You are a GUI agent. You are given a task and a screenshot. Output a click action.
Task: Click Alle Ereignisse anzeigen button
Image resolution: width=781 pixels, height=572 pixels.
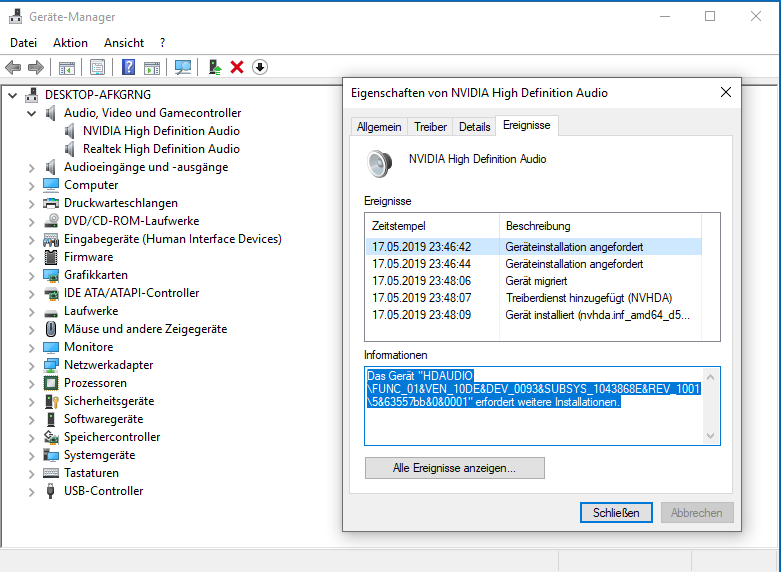pyautogui.click(x=455, y=468)
